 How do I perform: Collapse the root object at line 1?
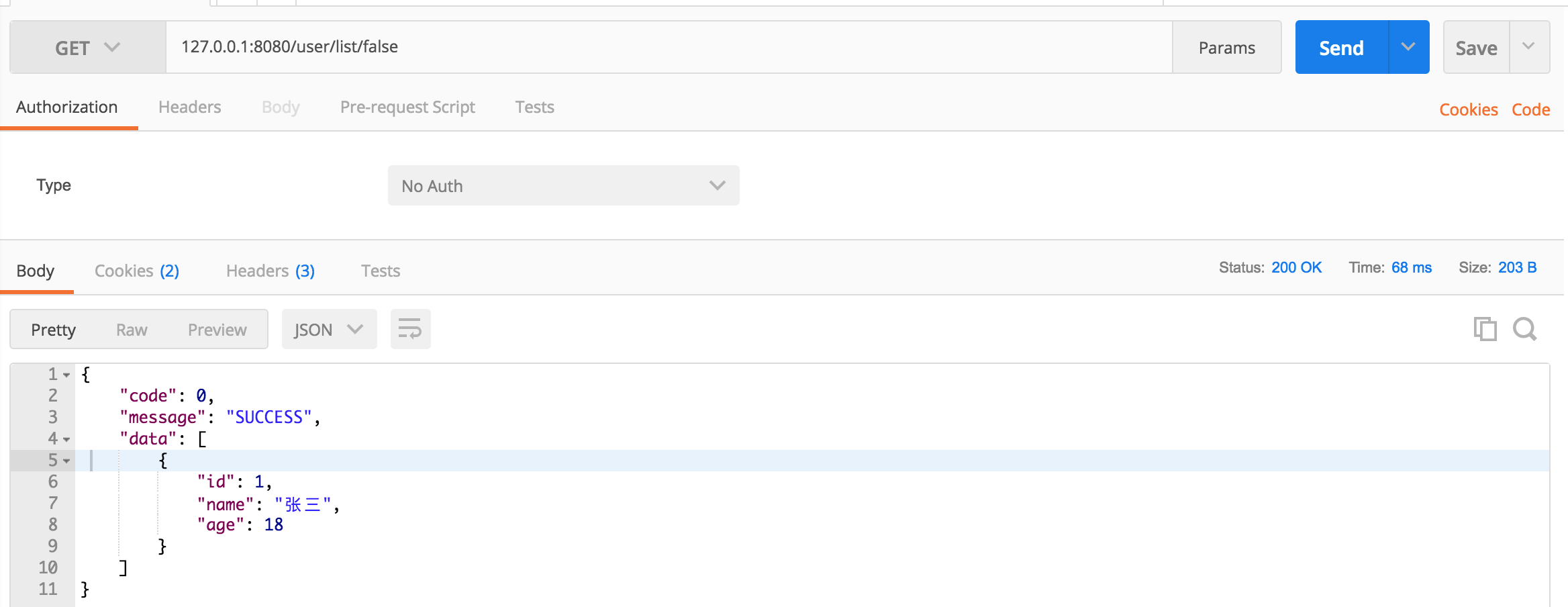[67, 375]
